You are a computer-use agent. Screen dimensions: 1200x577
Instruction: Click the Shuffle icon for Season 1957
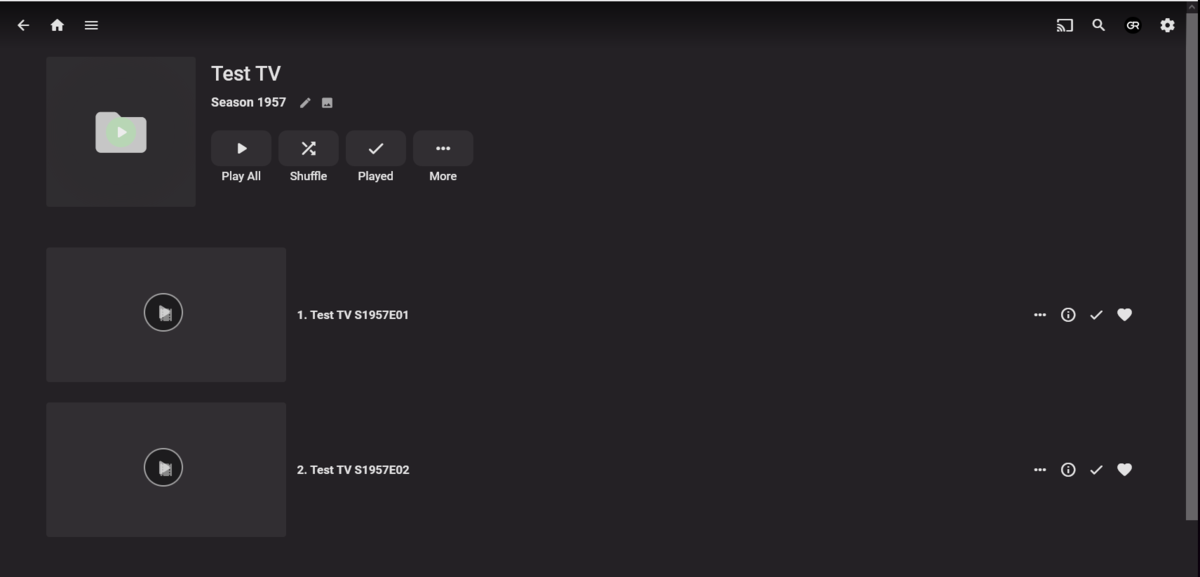(x=308, y=148)
